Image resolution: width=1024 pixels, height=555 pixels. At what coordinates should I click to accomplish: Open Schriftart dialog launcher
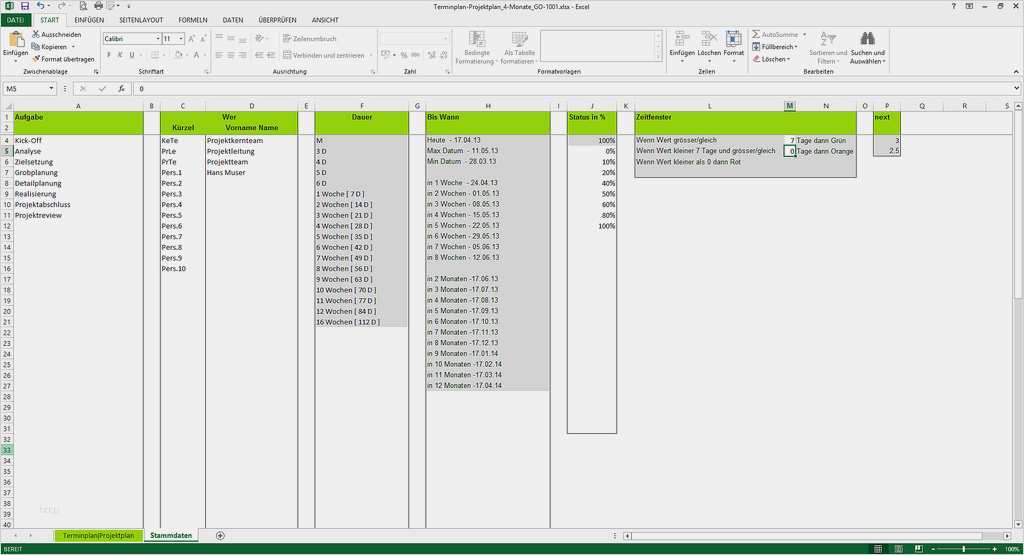click(x=207, y=72)
